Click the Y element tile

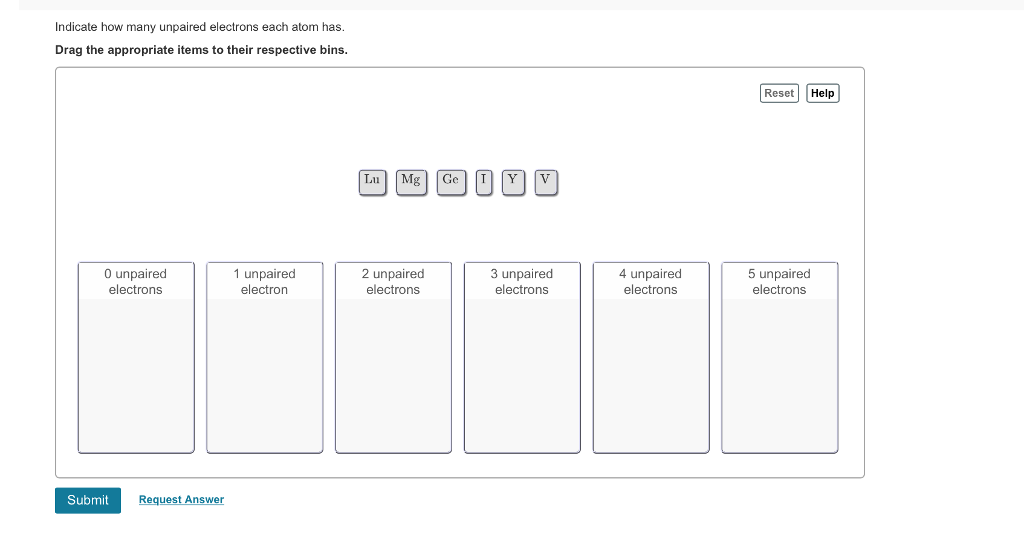[513, 181]
